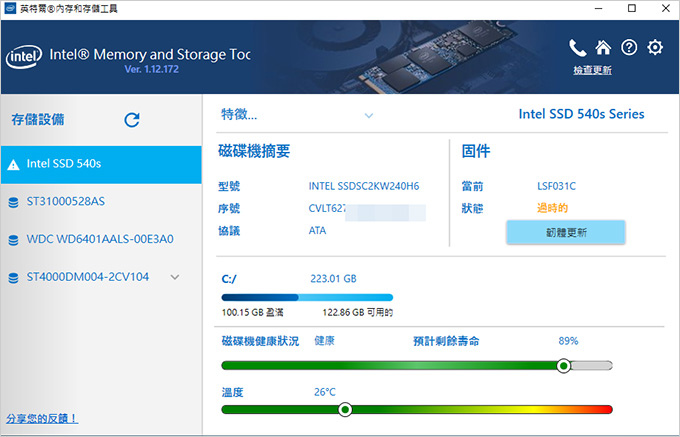Open the settings gear icon
This screenshot has height=437, width=680.
(655, 47)
